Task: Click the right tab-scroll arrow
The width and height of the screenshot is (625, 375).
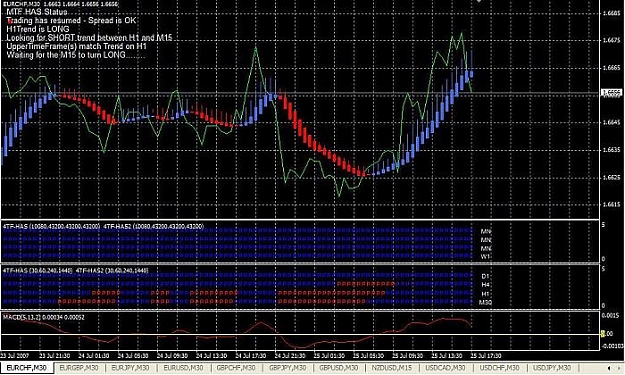Action: click(x=619, y=368)
